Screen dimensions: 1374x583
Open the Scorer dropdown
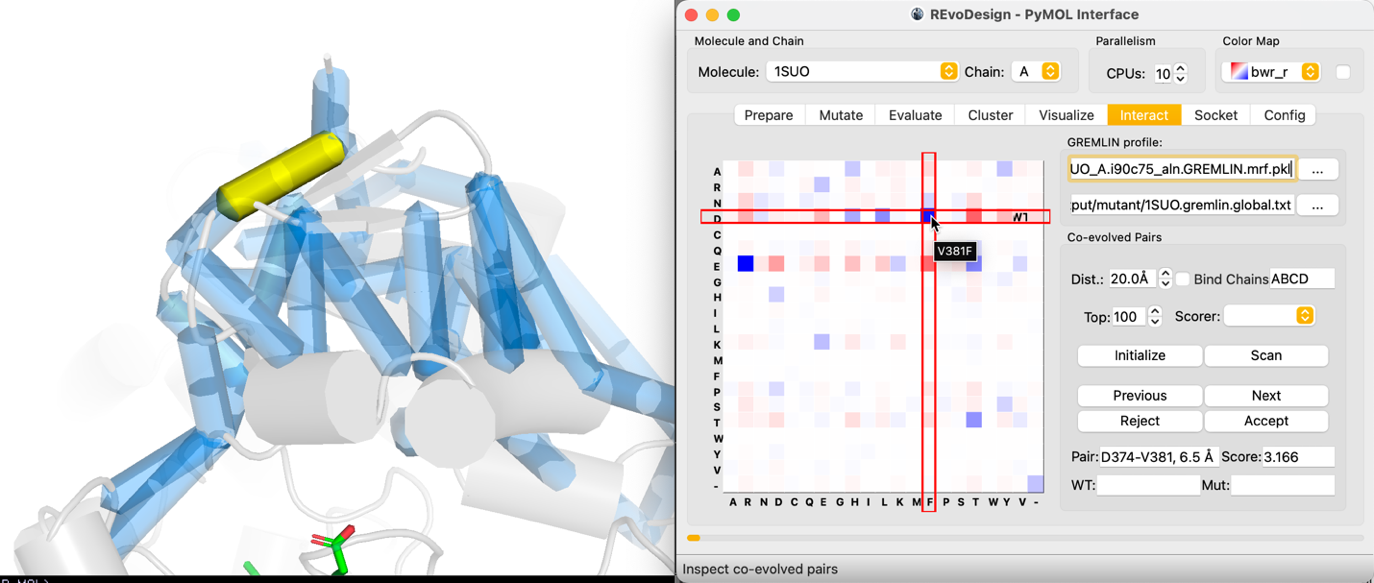(x=1269, y=316)
